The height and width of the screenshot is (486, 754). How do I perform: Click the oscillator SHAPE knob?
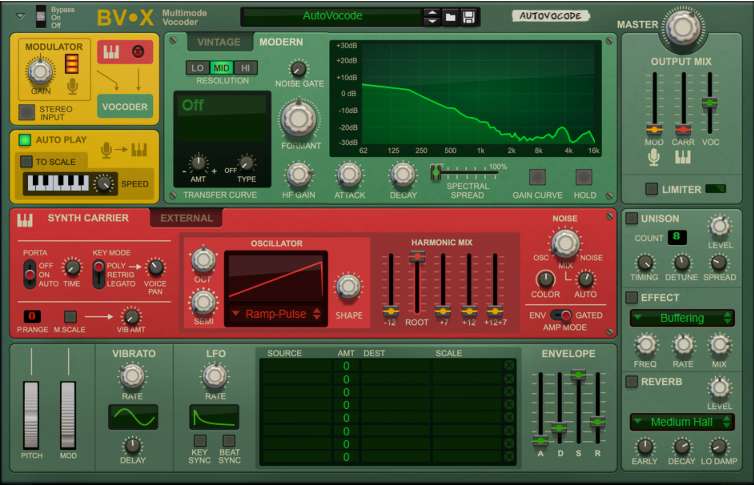348,287
